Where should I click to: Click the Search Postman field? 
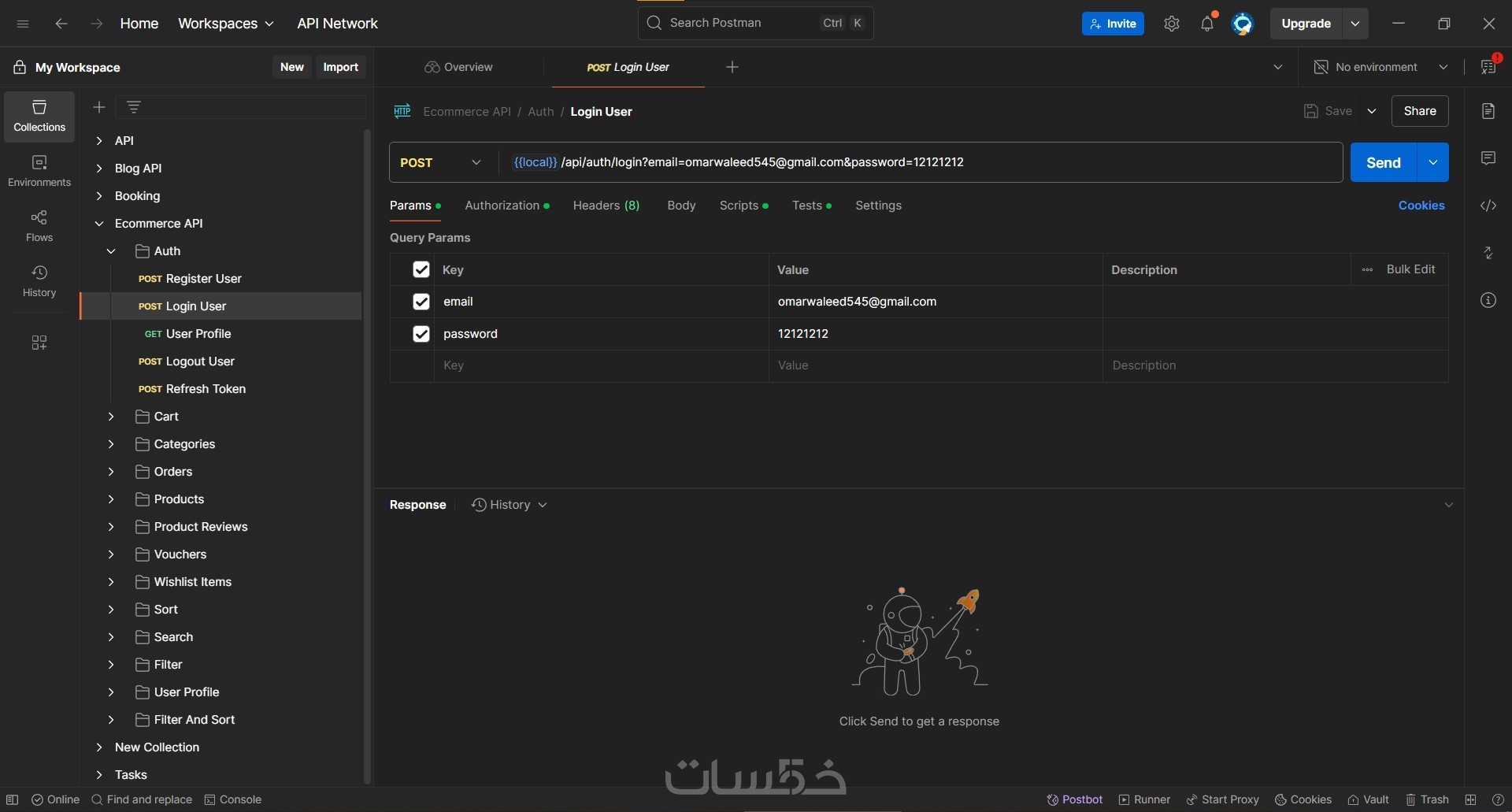coord(755,23)
